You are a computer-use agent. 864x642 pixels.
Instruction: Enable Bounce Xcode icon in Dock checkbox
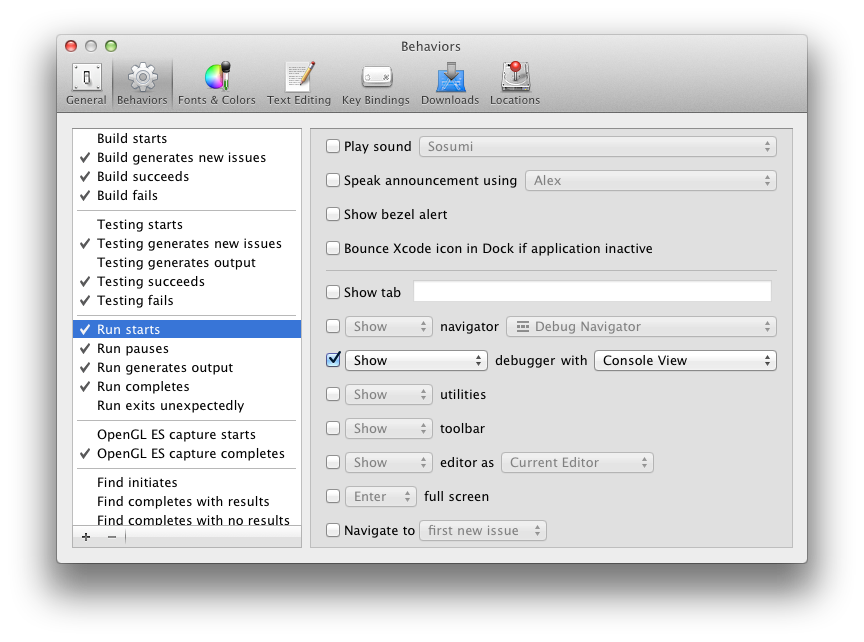pyautogui.click(x=333, y=249)
